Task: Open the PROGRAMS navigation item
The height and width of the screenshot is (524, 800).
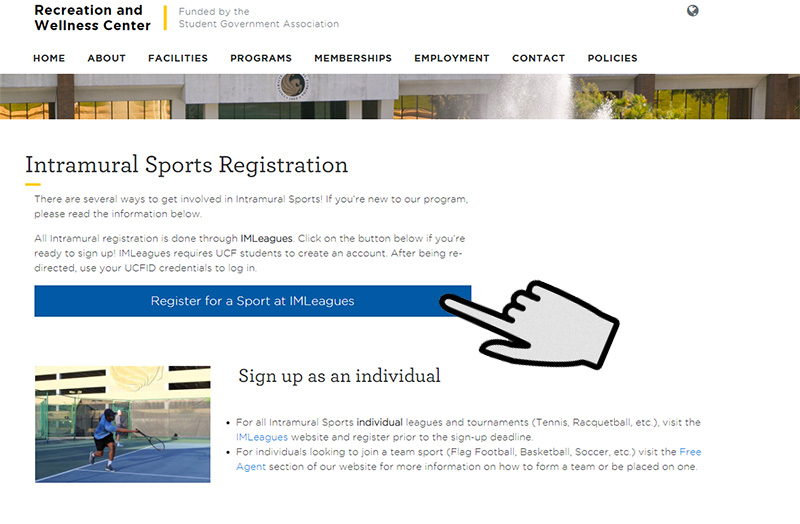Action: (261, 58)
